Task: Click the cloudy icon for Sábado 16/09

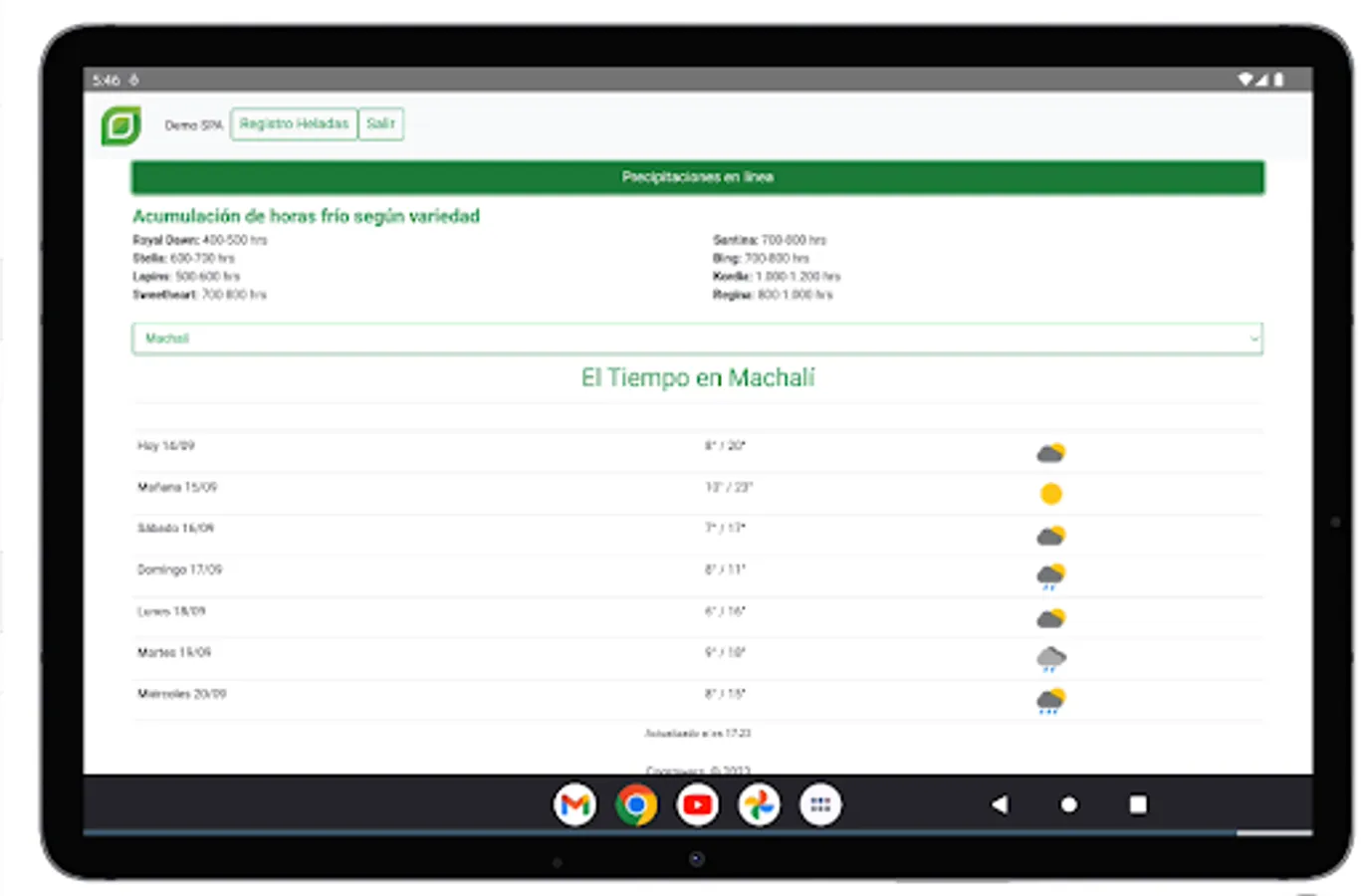Action: (x=1052, y=535)
